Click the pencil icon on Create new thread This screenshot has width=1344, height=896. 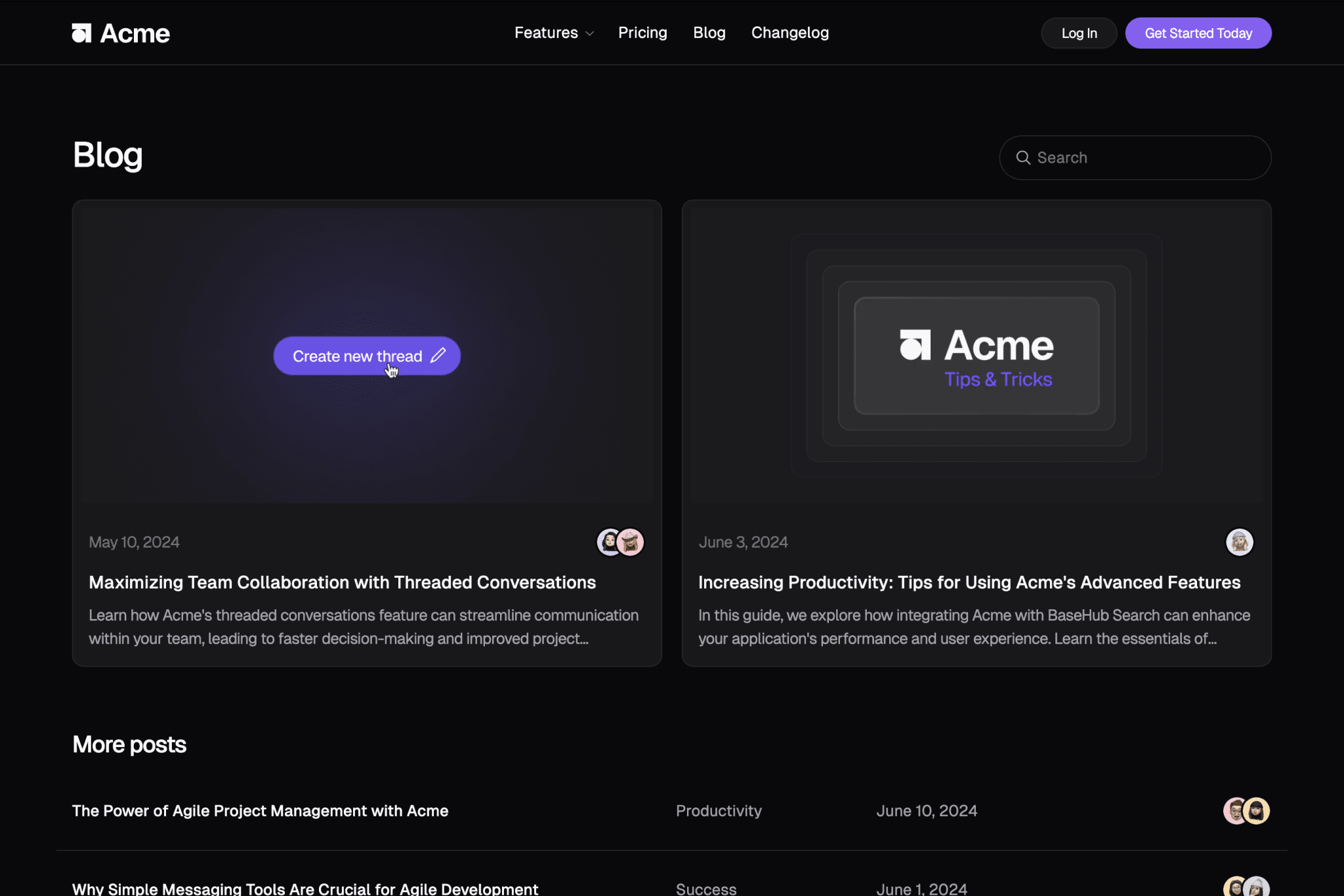pyautogui.click(x=438, y=356)
